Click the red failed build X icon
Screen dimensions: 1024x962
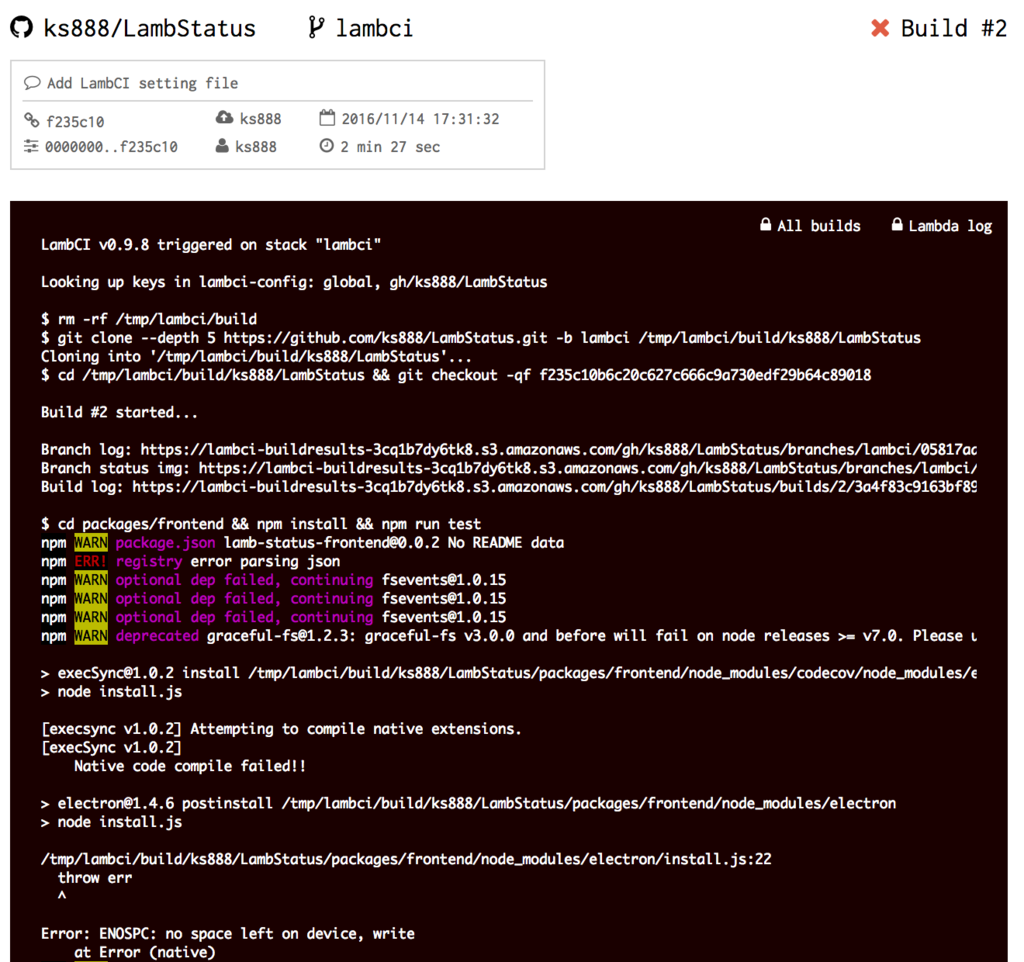[x=880, y=28]
